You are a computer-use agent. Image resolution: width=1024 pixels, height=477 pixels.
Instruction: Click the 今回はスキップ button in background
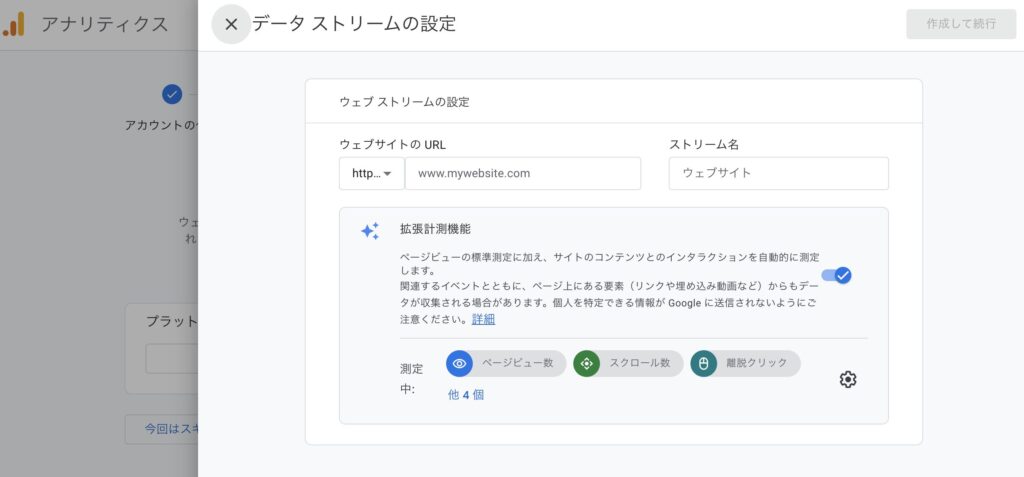pyautogui.click(x=162, y=429)
